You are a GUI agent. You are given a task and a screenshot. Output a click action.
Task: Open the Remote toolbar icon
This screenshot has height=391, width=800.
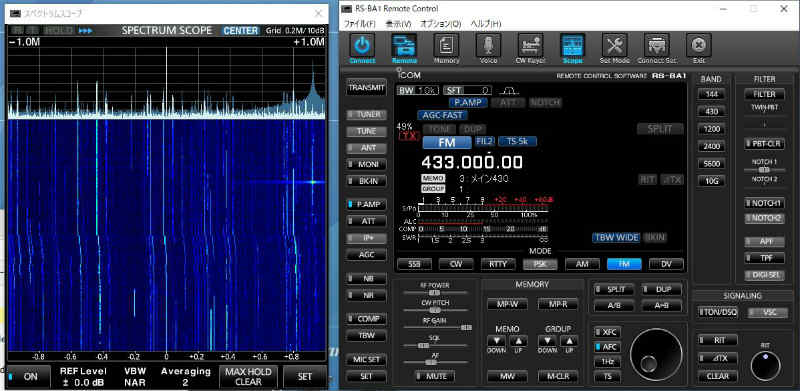pos(404,46)
